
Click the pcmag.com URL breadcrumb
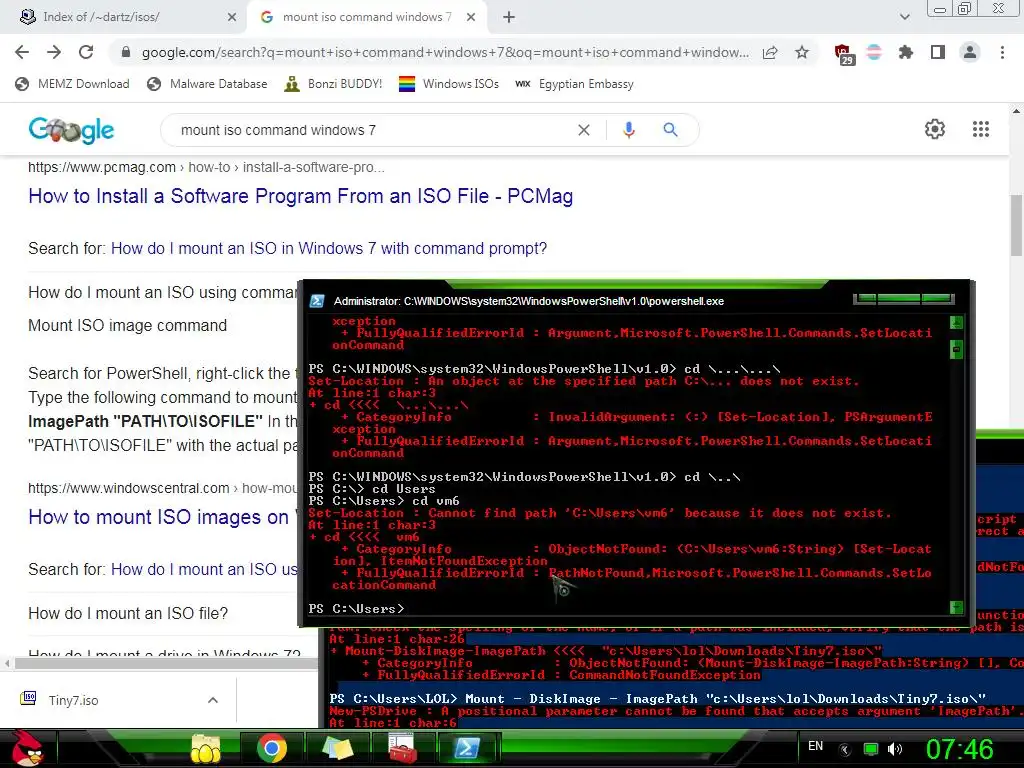[206, 167]
